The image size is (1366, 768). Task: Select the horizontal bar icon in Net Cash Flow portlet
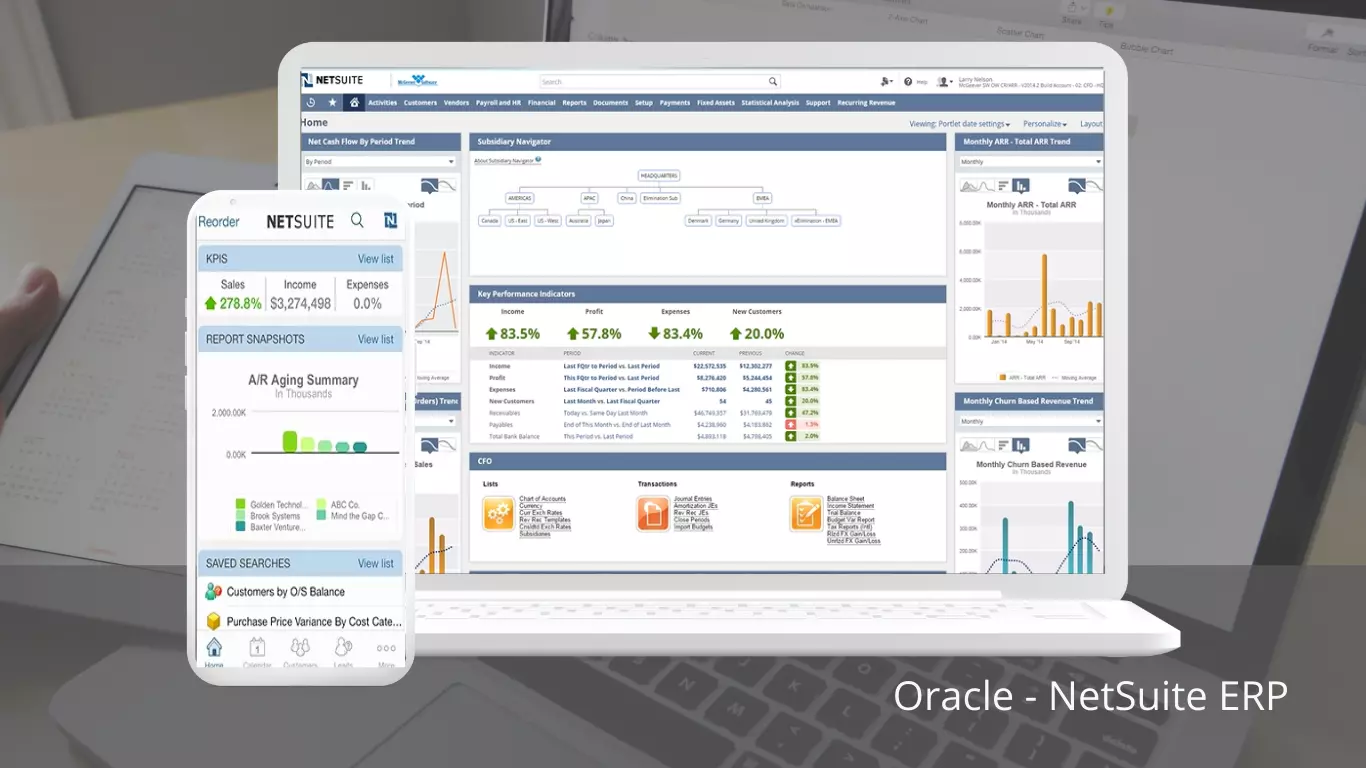coord(348,185)
